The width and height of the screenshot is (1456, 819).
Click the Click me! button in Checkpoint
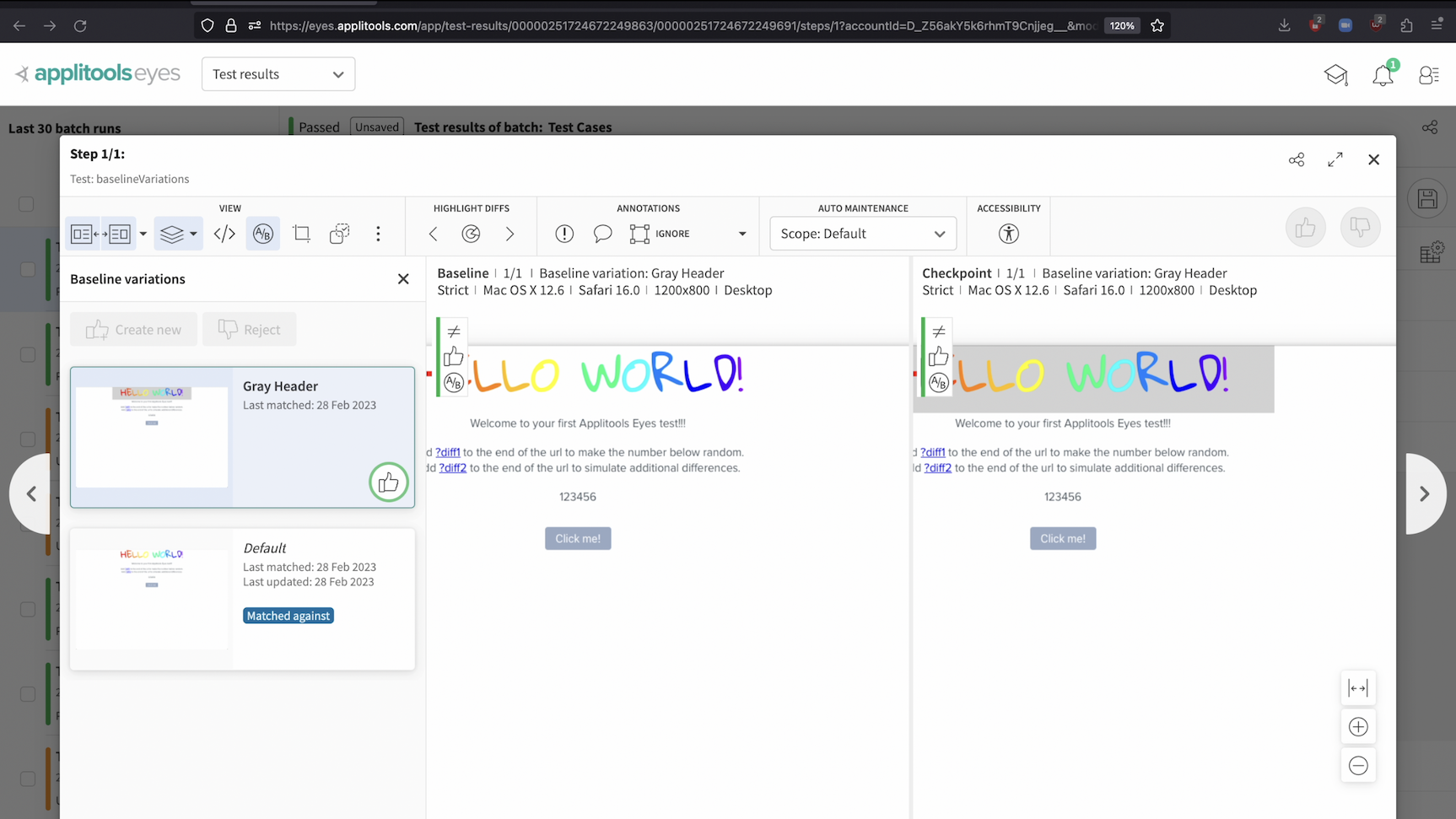[1063, 538]
